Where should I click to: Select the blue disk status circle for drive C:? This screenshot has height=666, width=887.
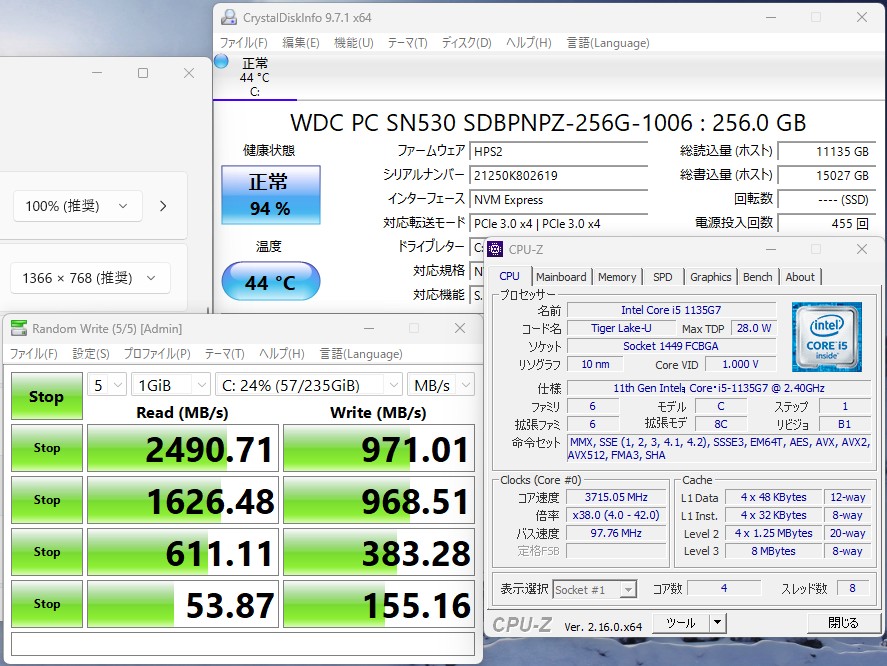pyautogui.click(x=222, y=62)
